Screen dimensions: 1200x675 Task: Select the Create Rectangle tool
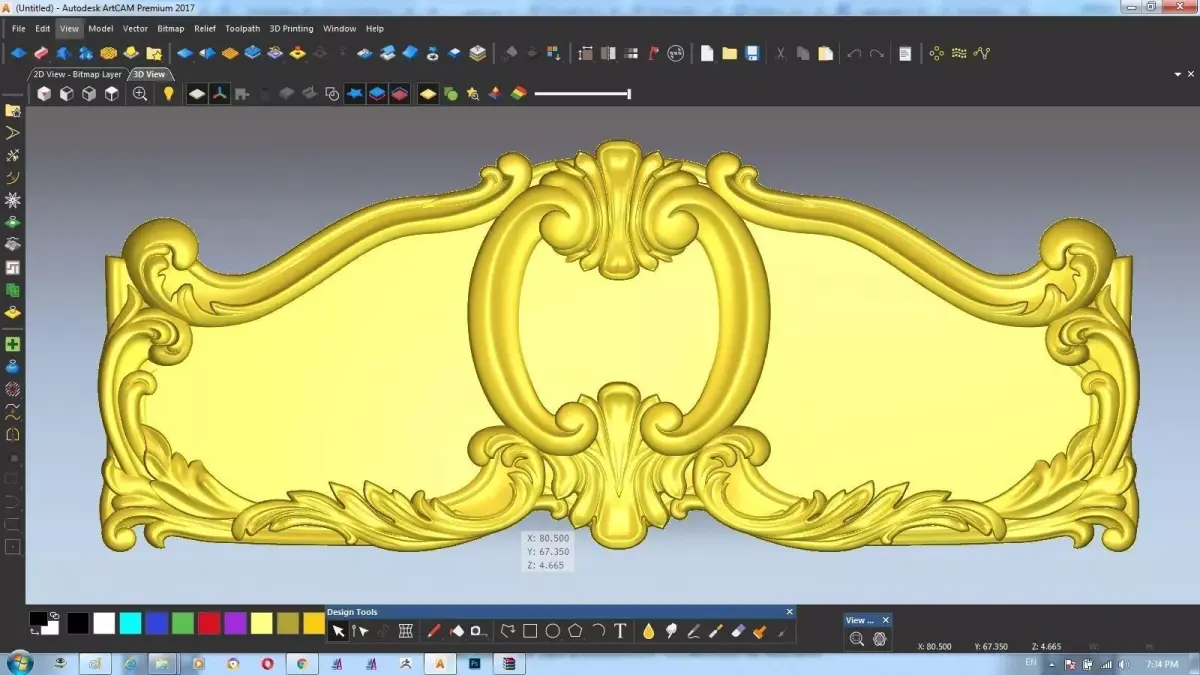[530, 631]
